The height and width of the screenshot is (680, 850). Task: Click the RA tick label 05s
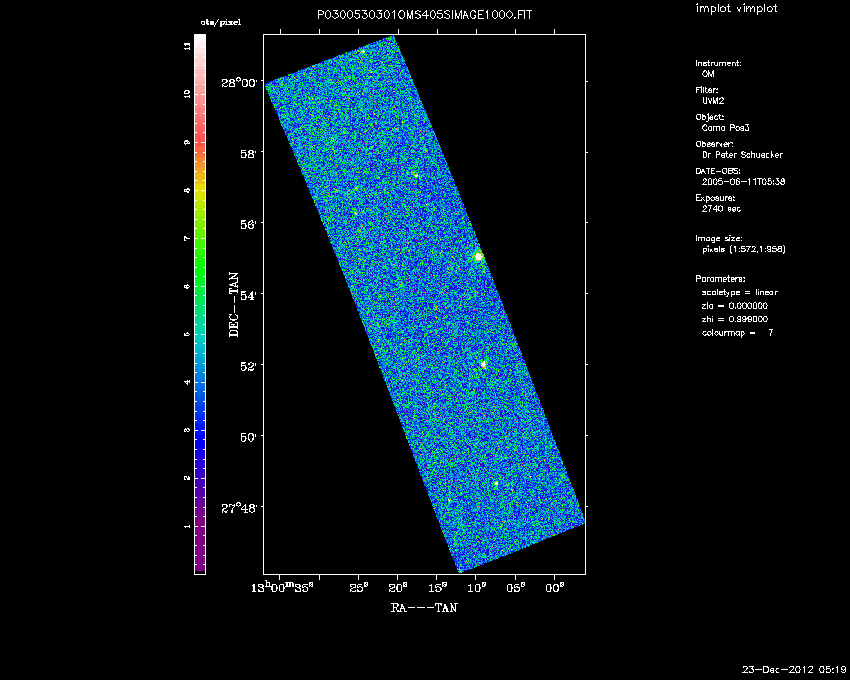pyautogui.click(x=516, y=588)
